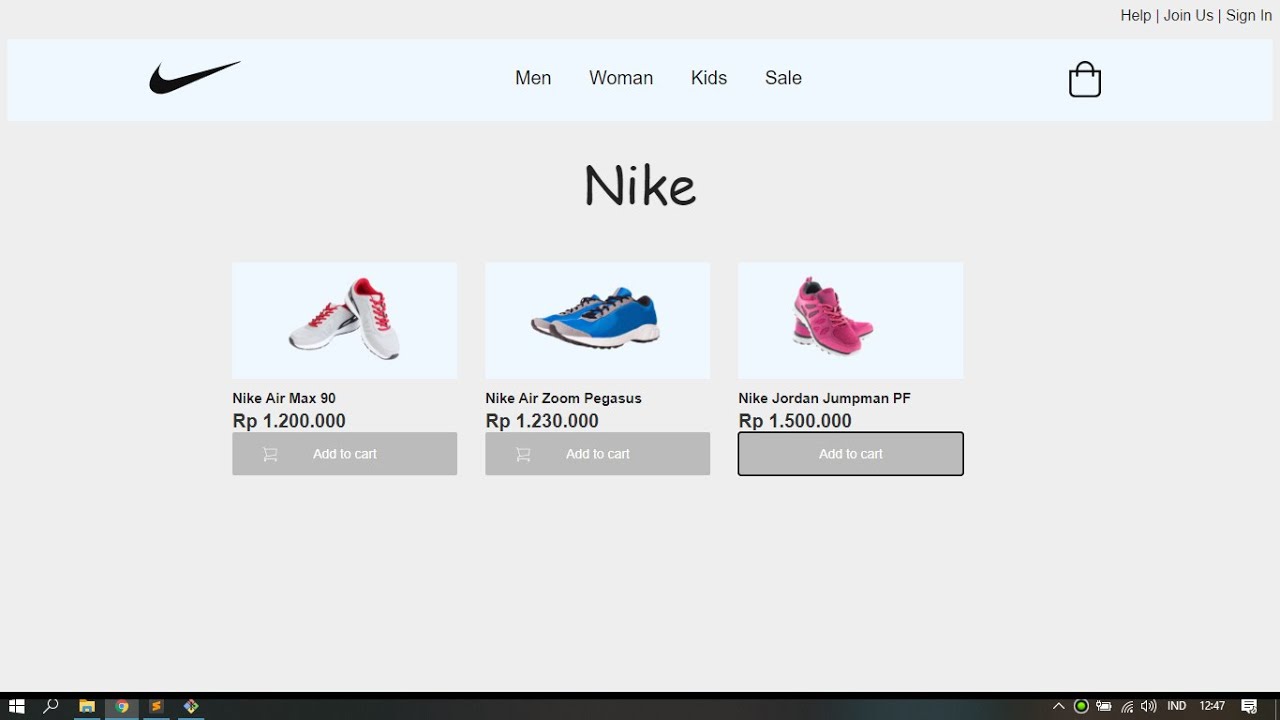Click the pink sneaker image
1280x720 pixels.
851,321
